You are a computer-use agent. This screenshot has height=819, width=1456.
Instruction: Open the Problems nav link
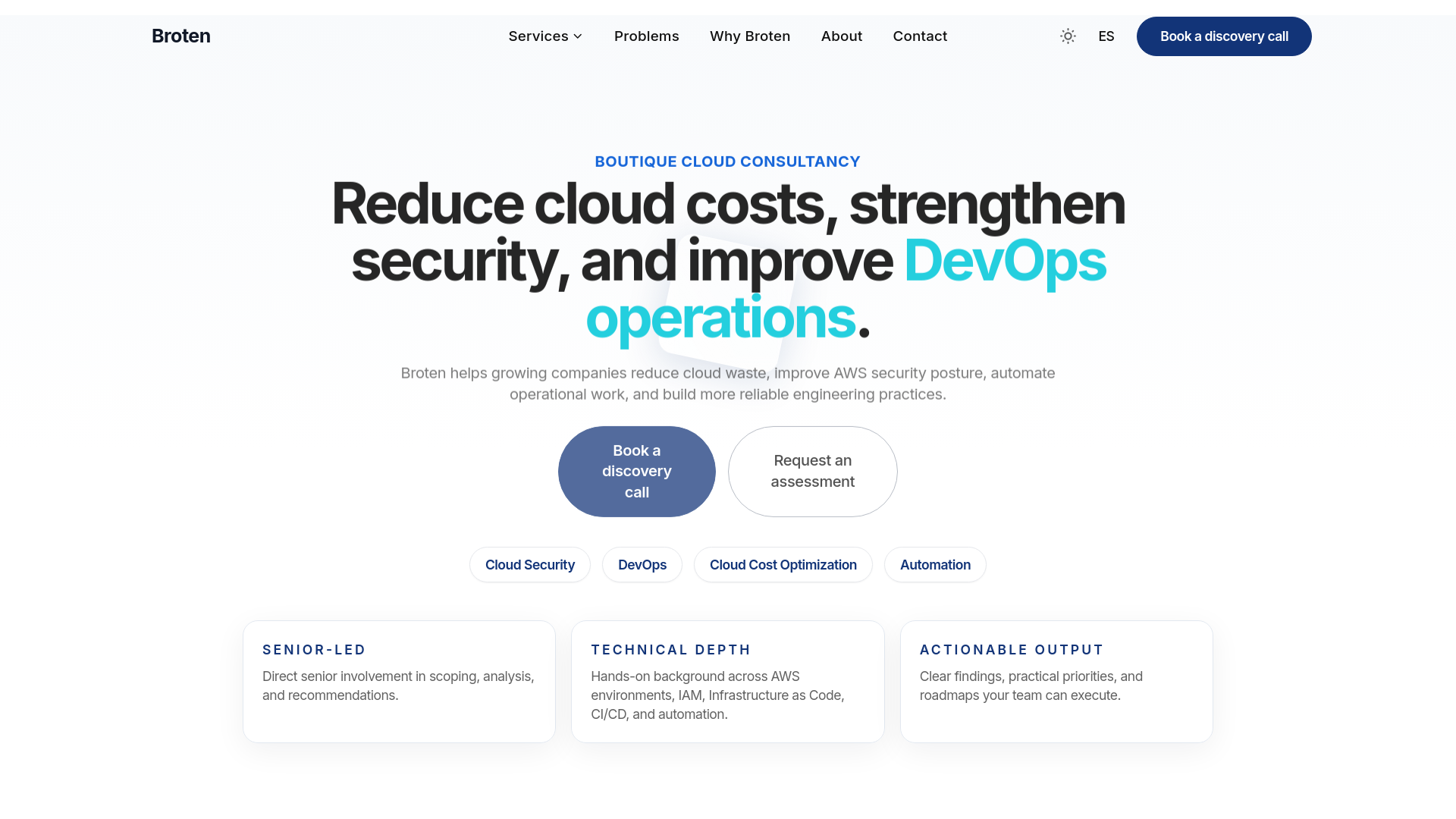(646, 36)
